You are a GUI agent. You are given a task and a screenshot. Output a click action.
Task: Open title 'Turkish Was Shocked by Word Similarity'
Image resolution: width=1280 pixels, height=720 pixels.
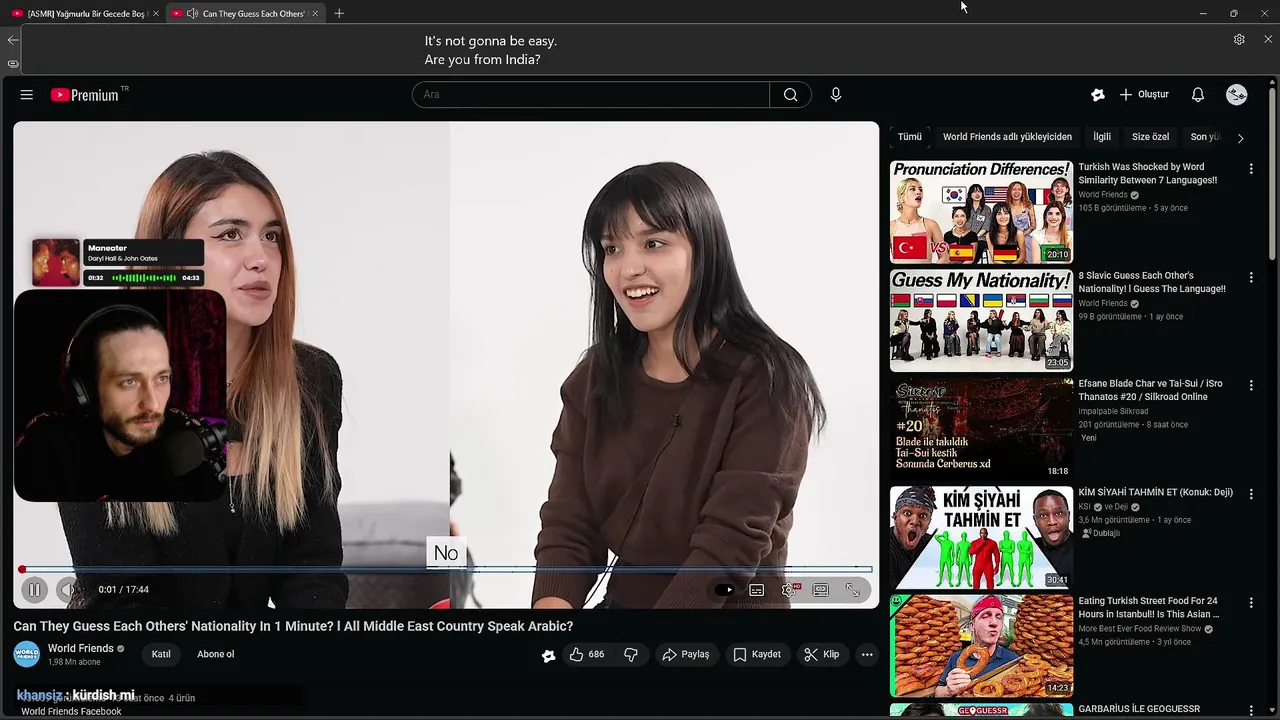(1148, 174)
